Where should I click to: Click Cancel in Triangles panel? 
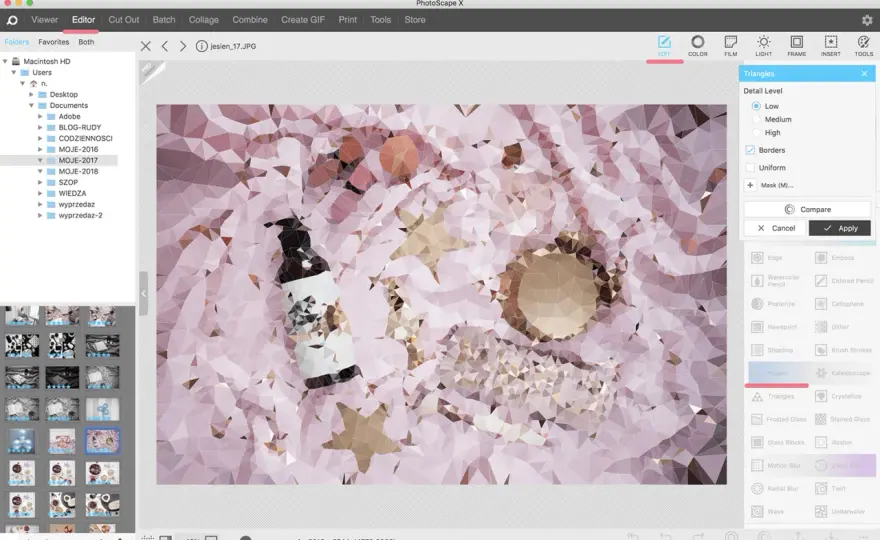click(x=775, y=228)
